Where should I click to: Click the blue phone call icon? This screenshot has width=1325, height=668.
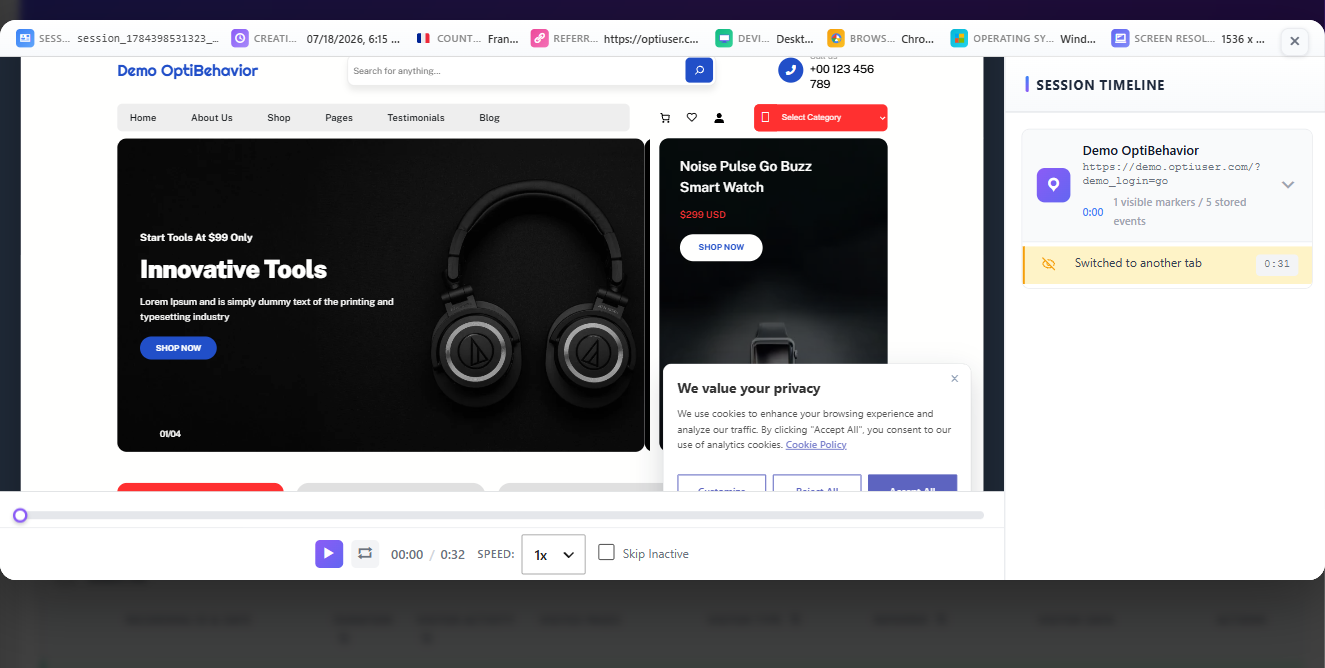tap(791, 70)
